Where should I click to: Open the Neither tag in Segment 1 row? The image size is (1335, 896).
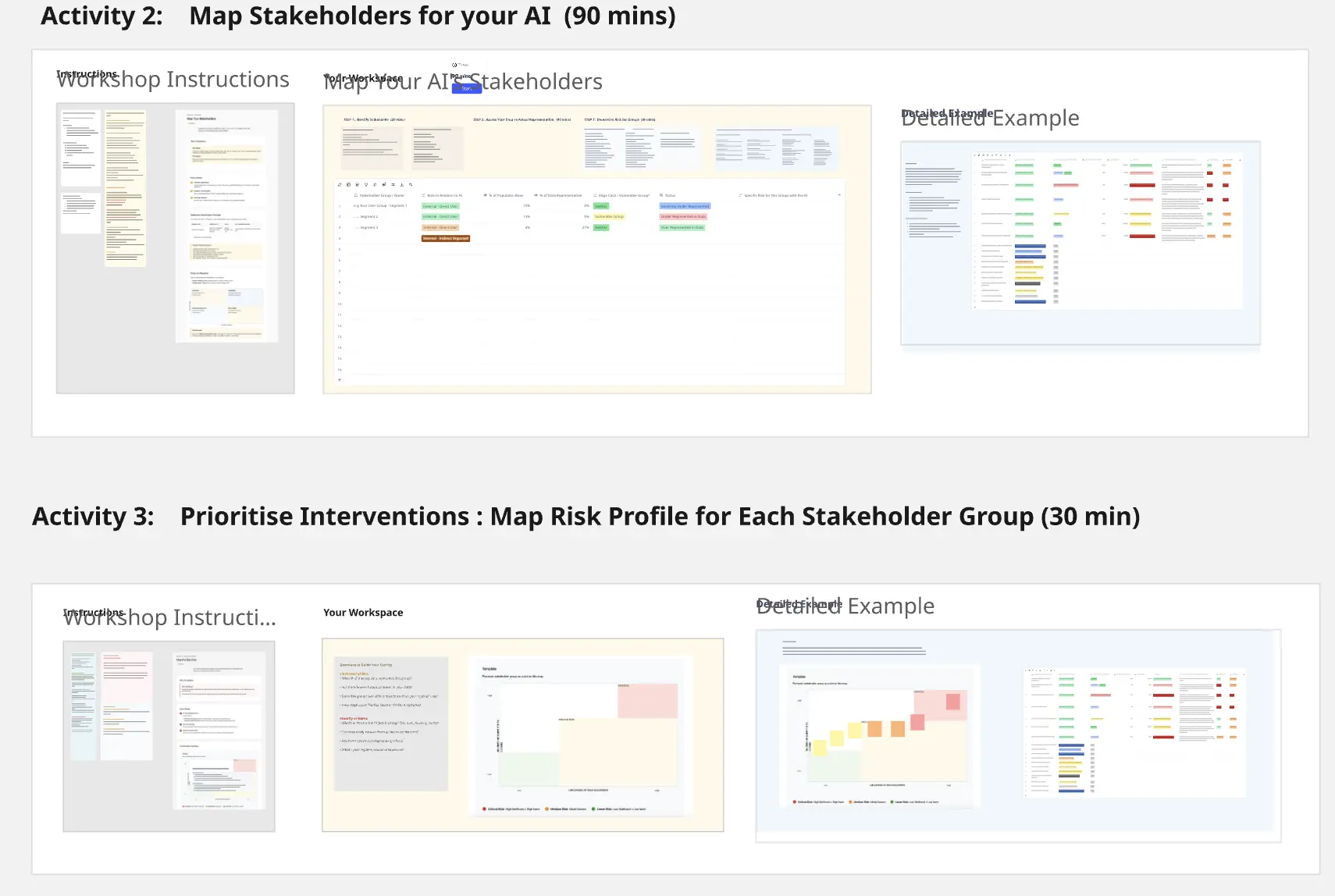pyautogui.click(x=601, y=206)
